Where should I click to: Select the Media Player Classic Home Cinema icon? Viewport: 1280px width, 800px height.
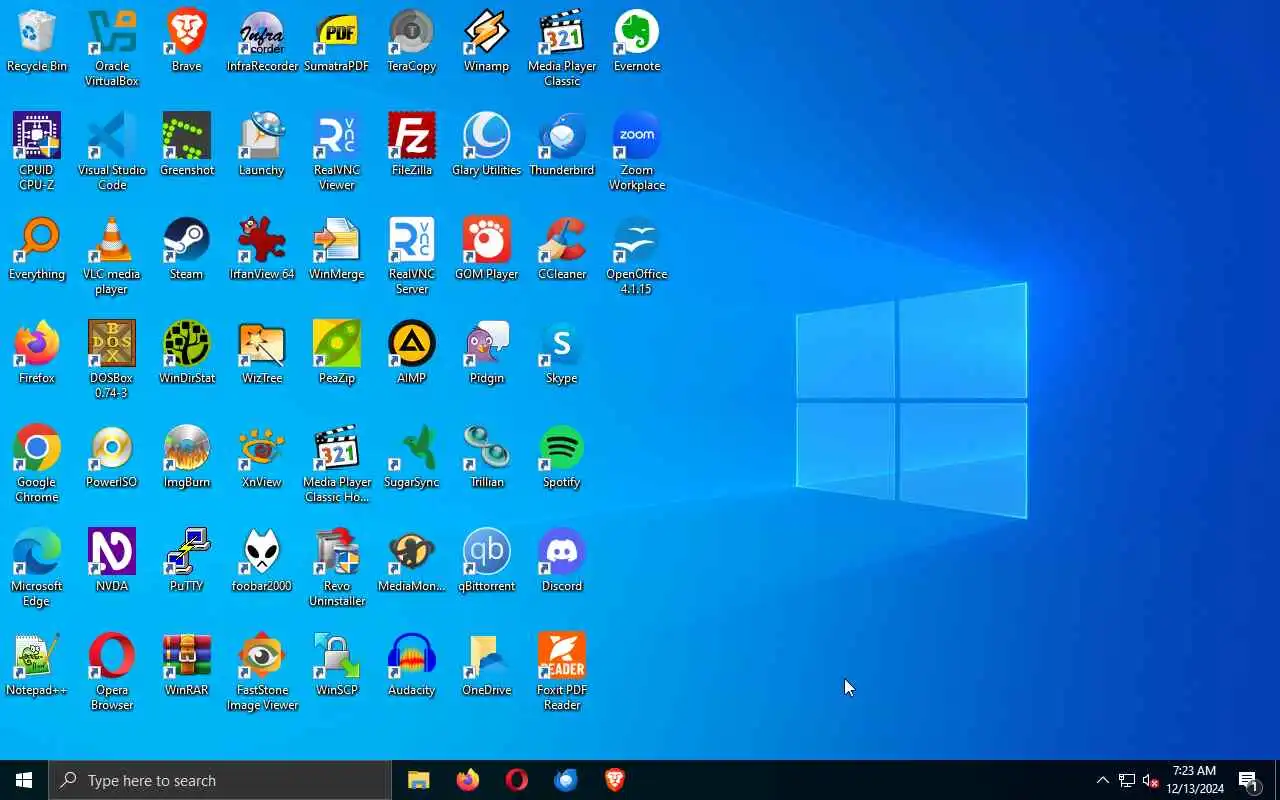tap(337, 465)
